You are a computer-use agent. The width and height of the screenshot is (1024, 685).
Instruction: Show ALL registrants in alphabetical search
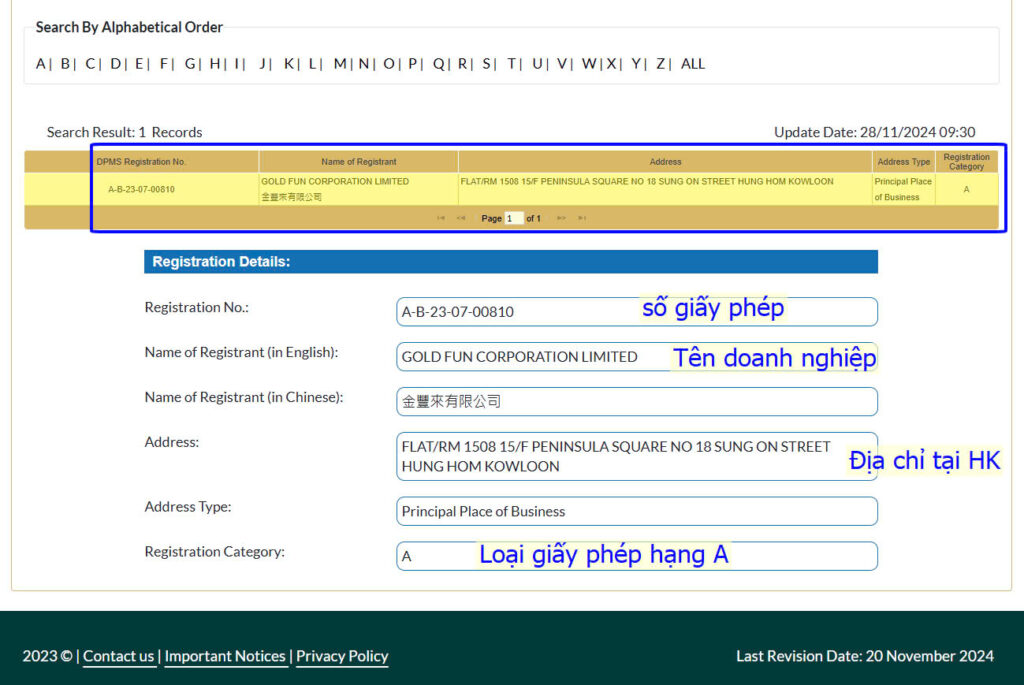point(693,64)
